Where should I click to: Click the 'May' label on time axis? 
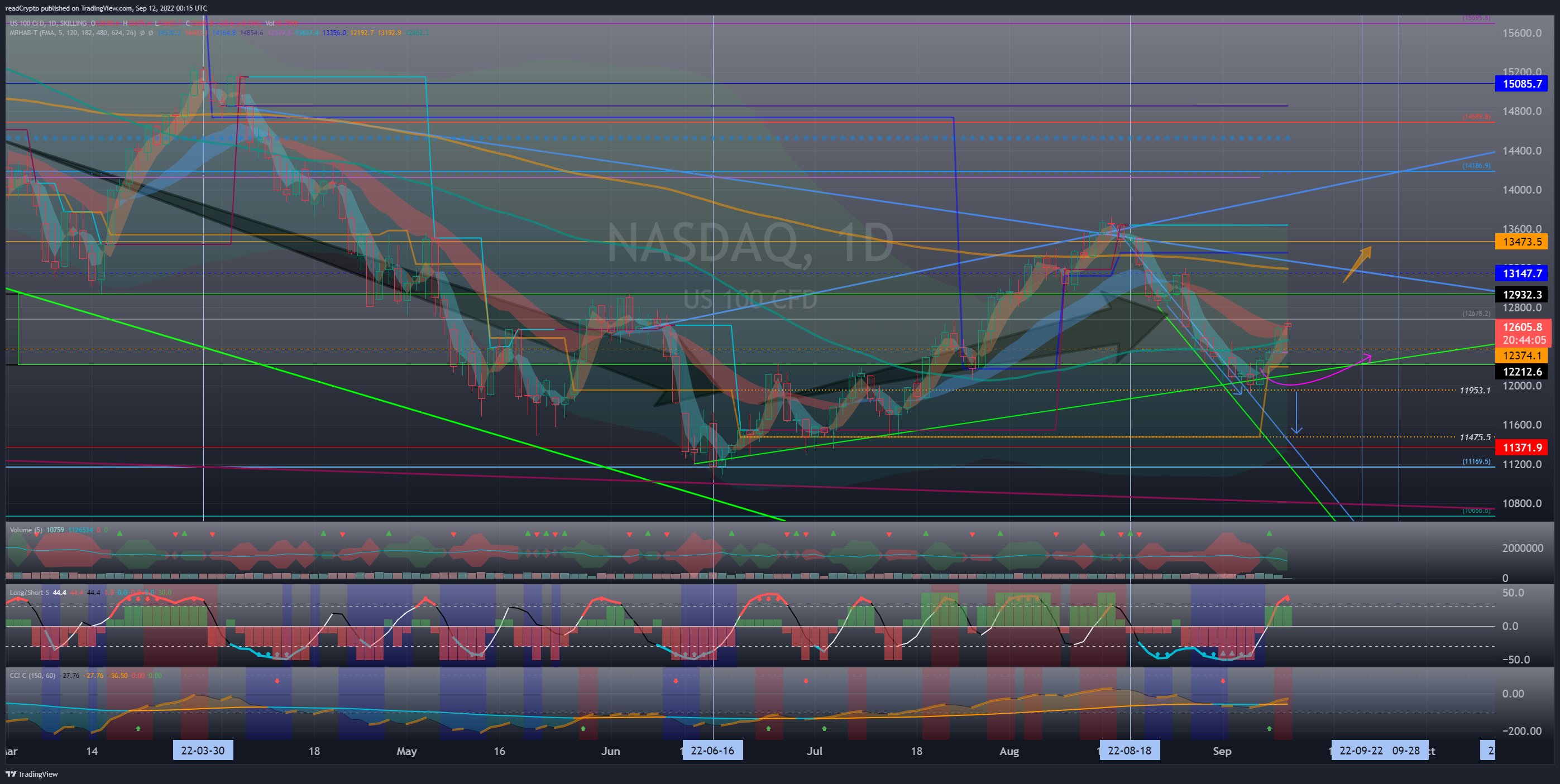[406, 751]
